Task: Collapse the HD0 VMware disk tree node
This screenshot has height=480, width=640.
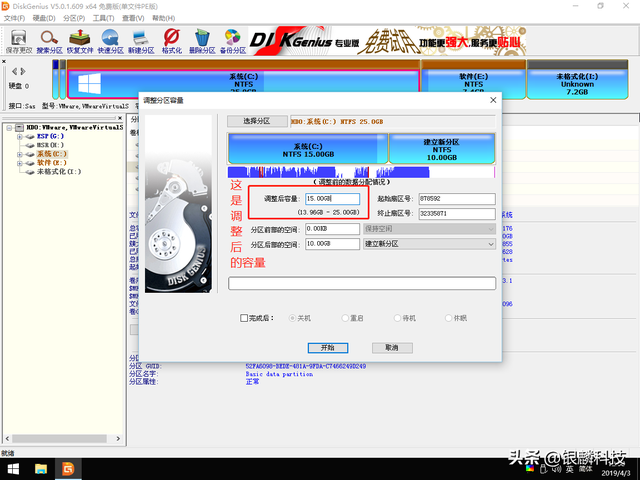Action: point(9,128)
